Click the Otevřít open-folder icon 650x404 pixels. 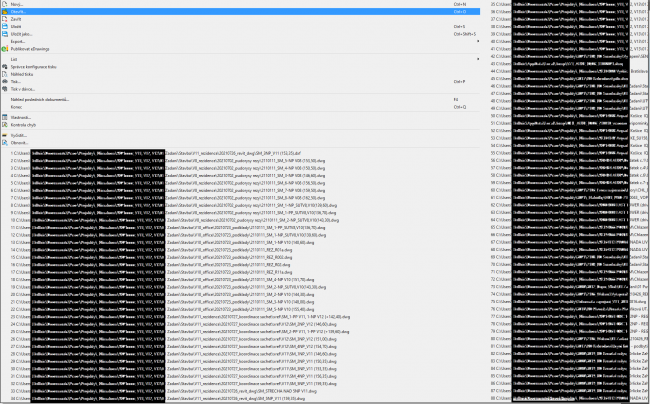tap(5, 12)
